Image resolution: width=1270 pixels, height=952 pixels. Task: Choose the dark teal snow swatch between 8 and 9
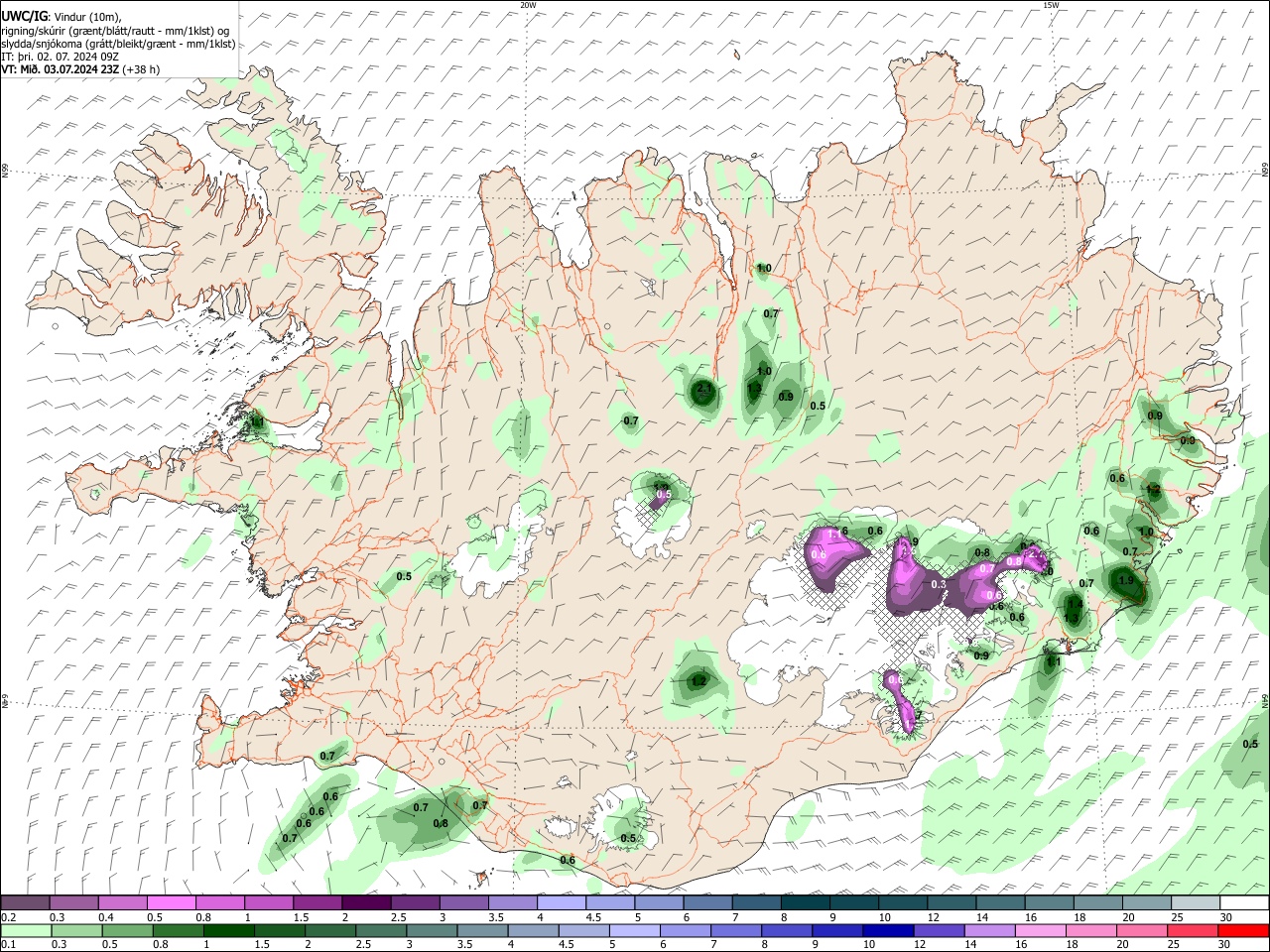806,903
